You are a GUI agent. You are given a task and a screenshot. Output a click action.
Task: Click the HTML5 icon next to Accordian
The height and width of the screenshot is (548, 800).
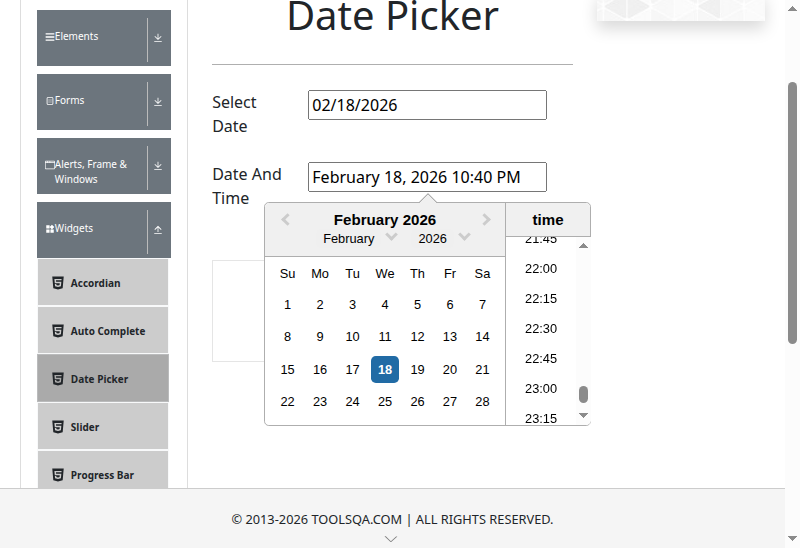pyautogui.click(x=58, y=283)
